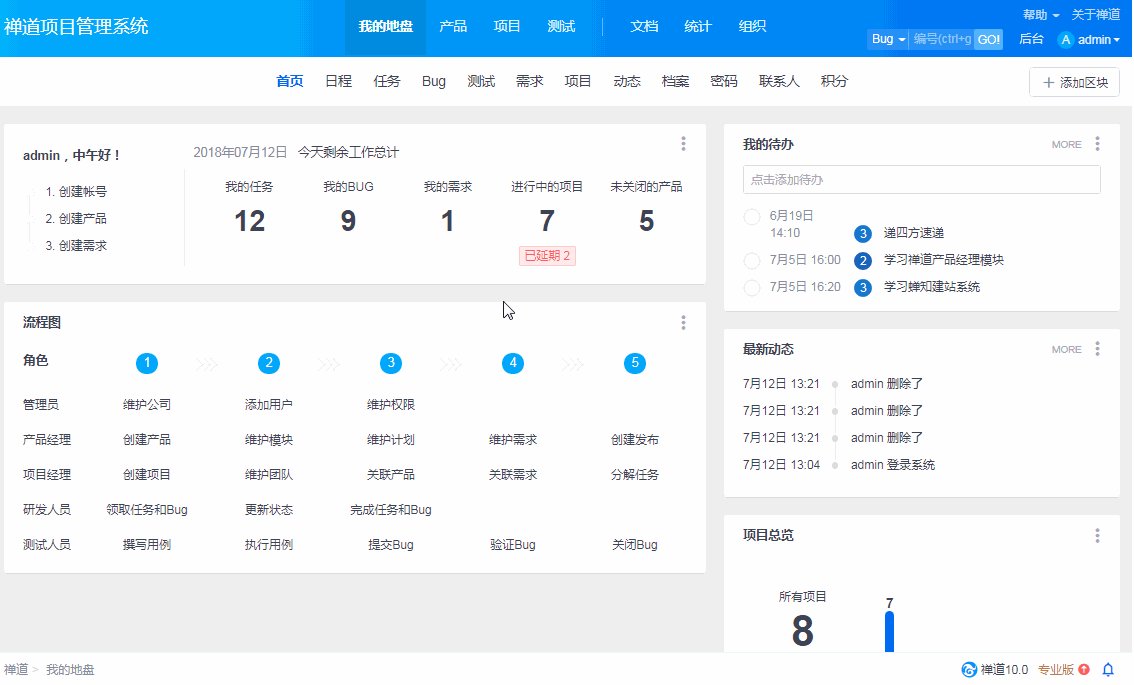The width and height of the screenshot is (1134, 685).
Task: Mark the 递四方速递 todo as done
Action: coord(752,218)
